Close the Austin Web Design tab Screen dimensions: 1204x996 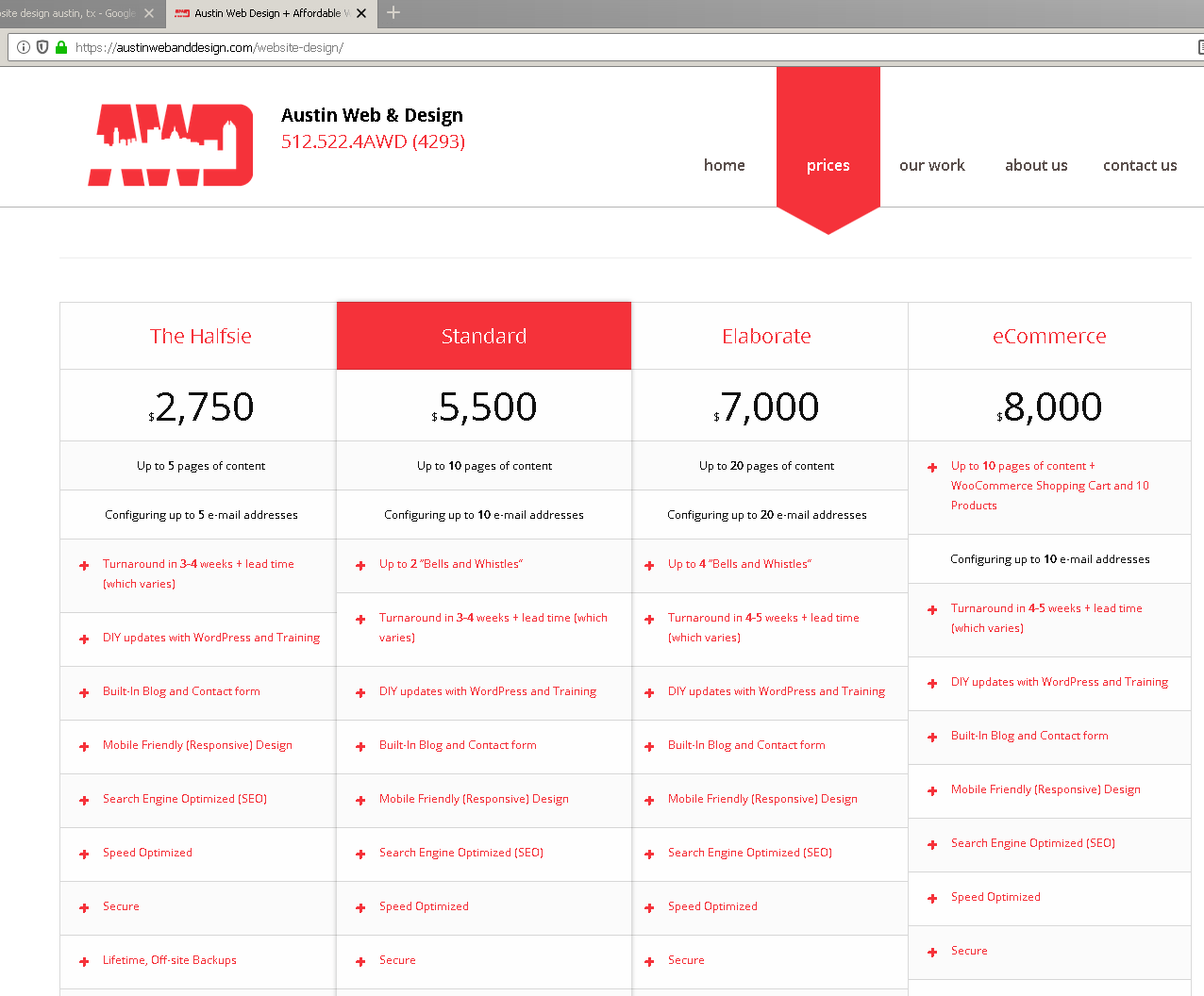point(361,13)
